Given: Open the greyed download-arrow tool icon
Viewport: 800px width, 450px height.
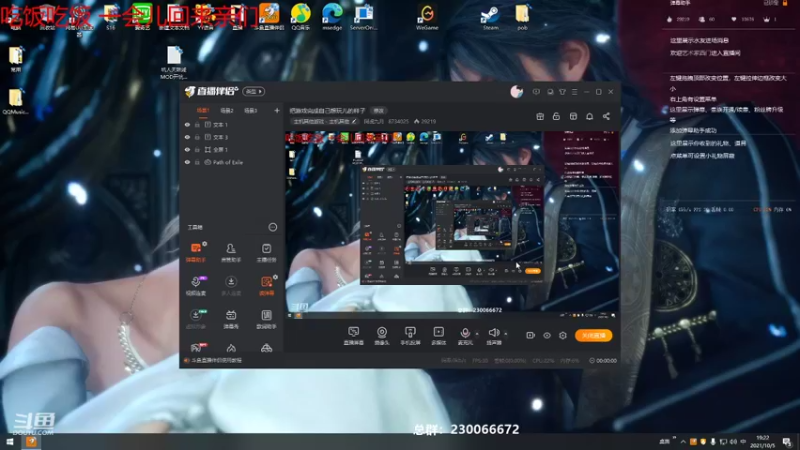Looking at the screenshot, I should (231, 286).
